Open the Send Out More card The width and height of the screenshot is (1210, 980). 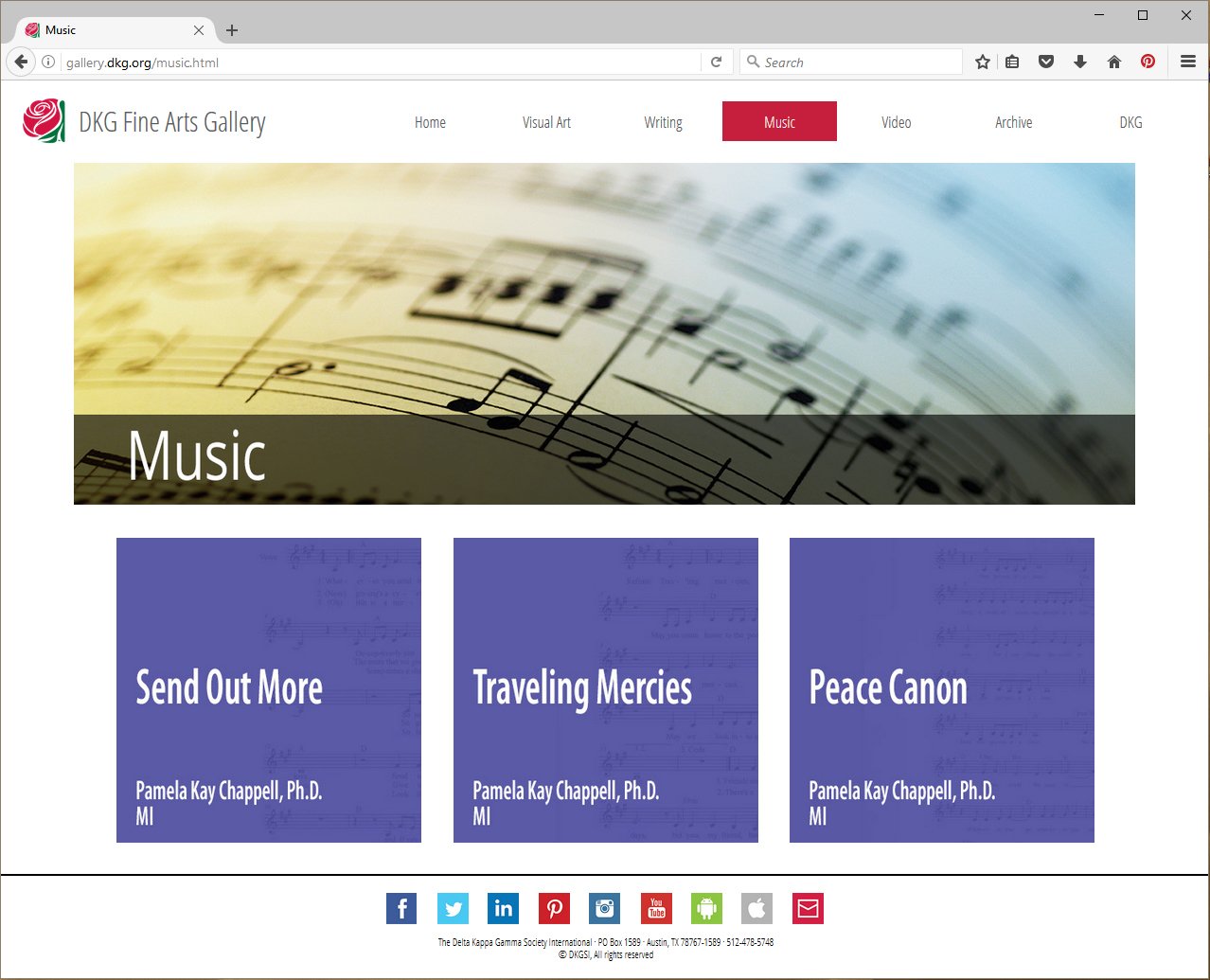click(x=269, y=690)
